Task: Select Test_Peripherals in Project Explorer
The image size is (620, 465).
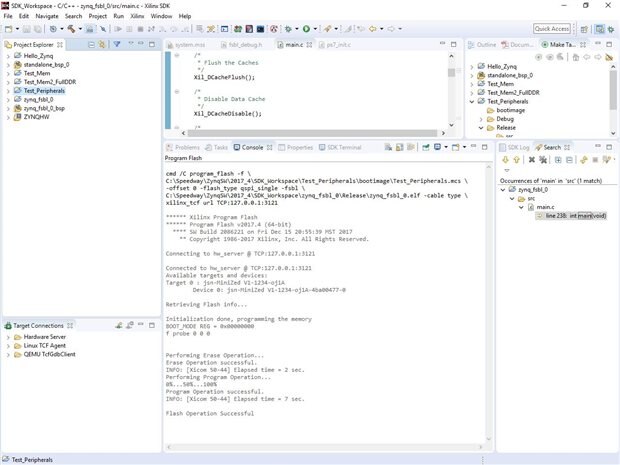Action: pos(44,90)
